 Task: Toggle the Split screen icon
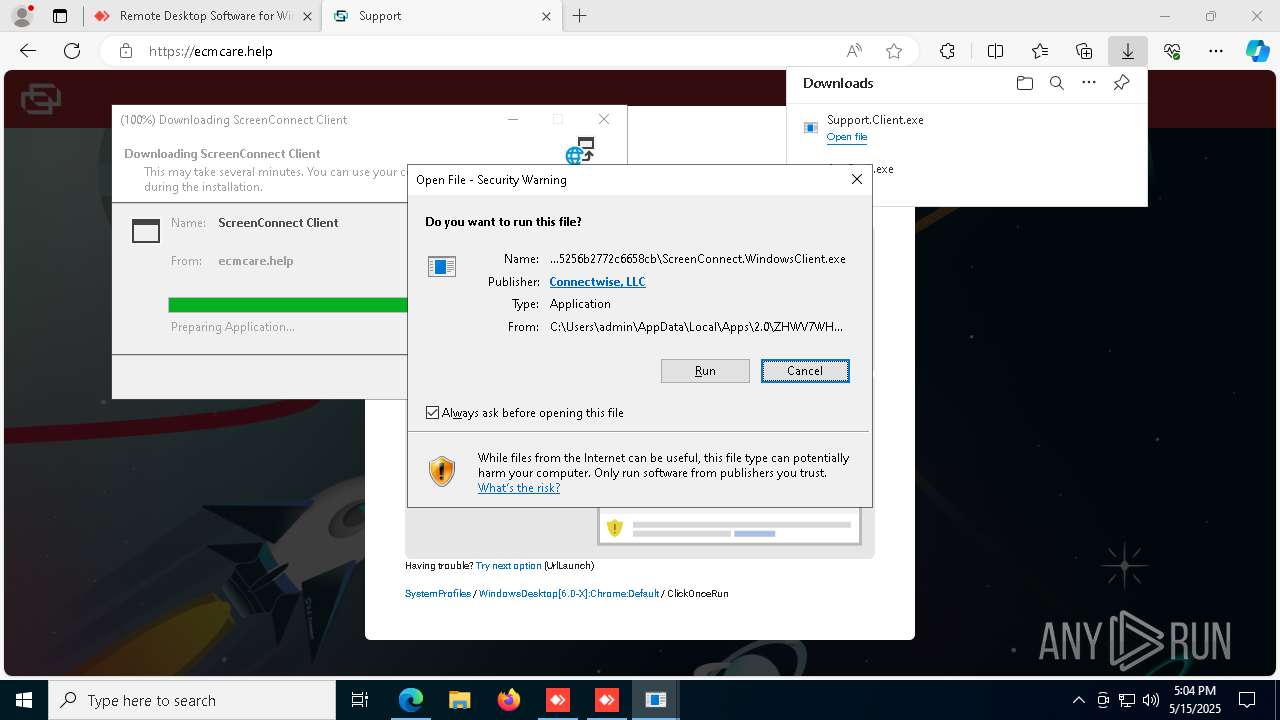[995, 51]
